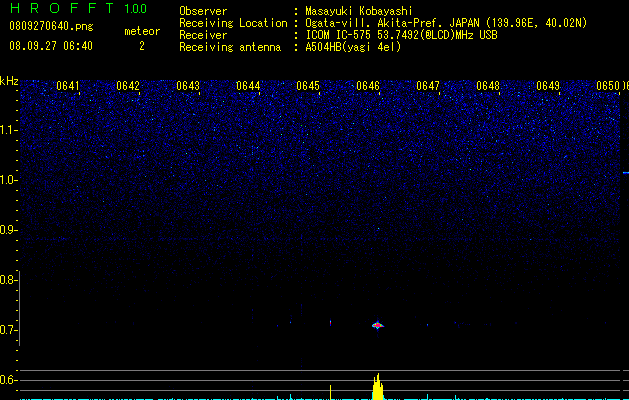
Task: Select the 1.0 kHz axis label
Action: (x=8, y=180)
